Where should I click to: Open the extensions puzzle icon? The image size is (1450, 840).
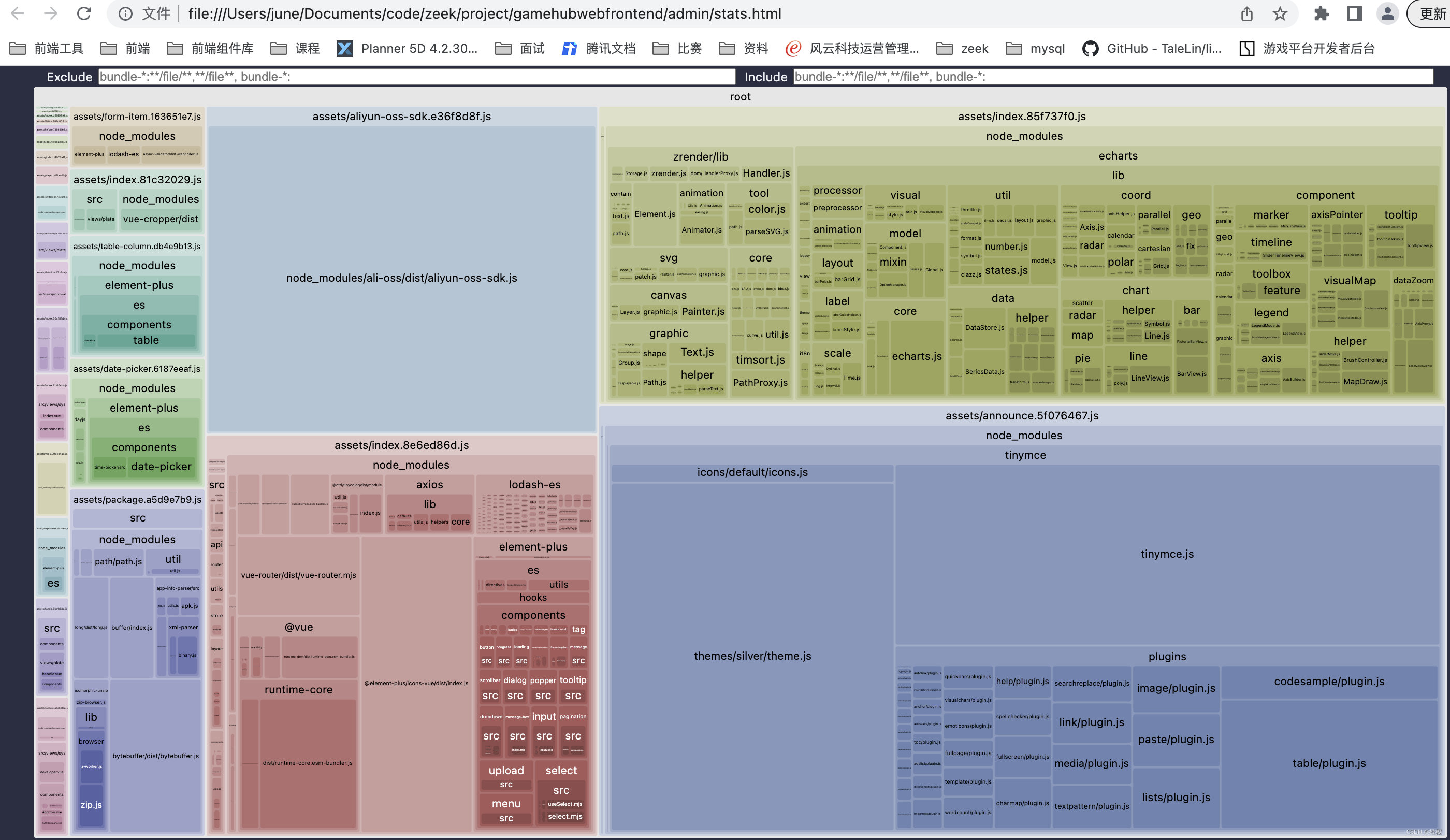pyautogui.click(x=1321, y=13)
